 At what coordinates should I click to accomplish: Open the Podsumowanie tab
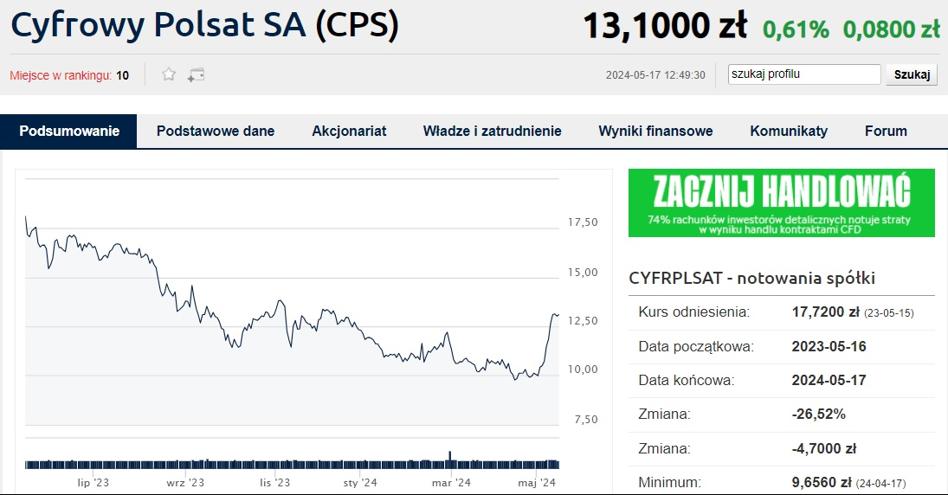click(x=69, y=131)
